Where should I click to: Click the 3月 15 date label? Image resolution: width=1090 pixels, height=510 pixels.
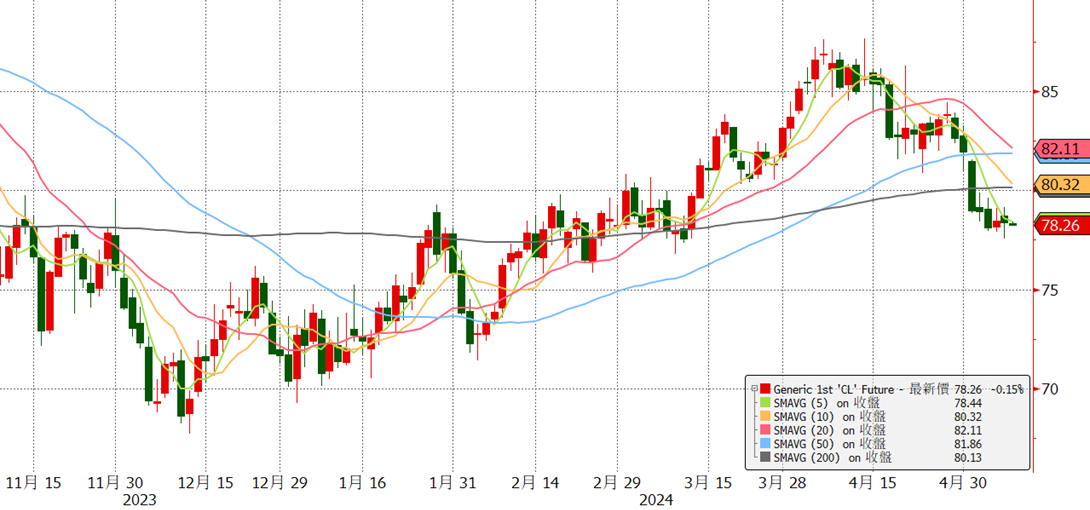click(708, 482)
